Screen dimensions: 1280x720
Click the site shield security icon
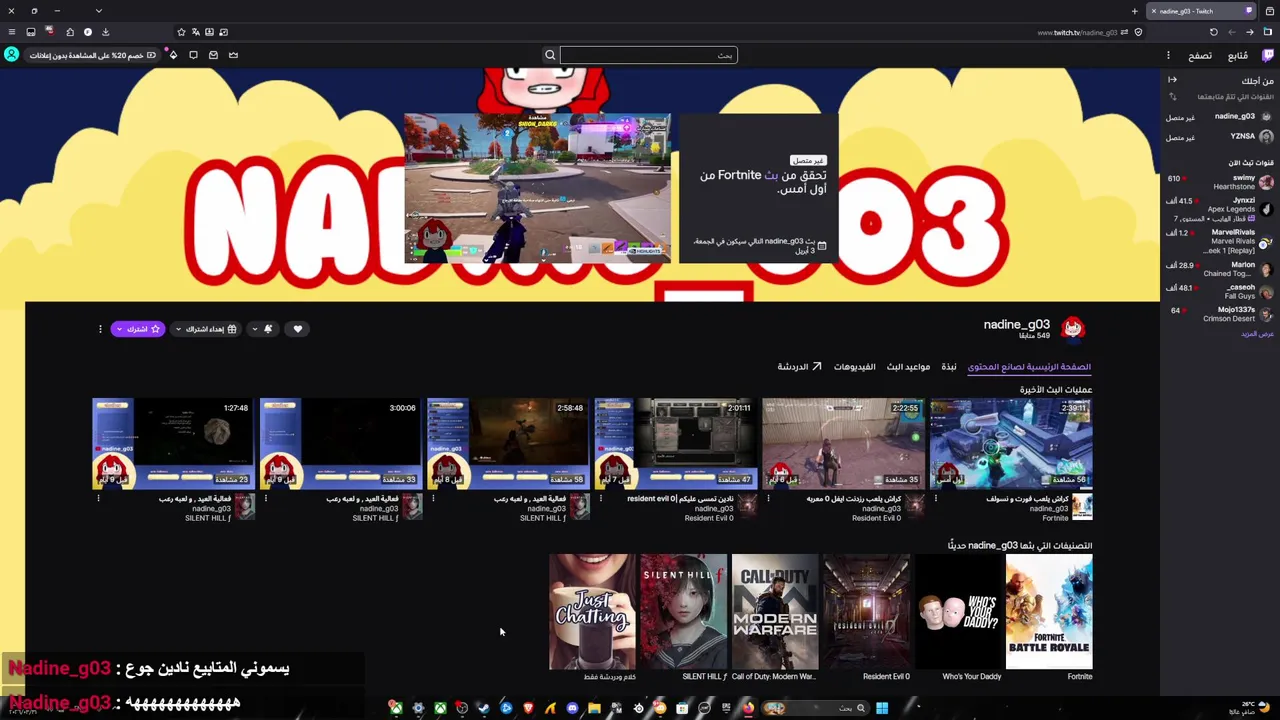coord(1138,32)
